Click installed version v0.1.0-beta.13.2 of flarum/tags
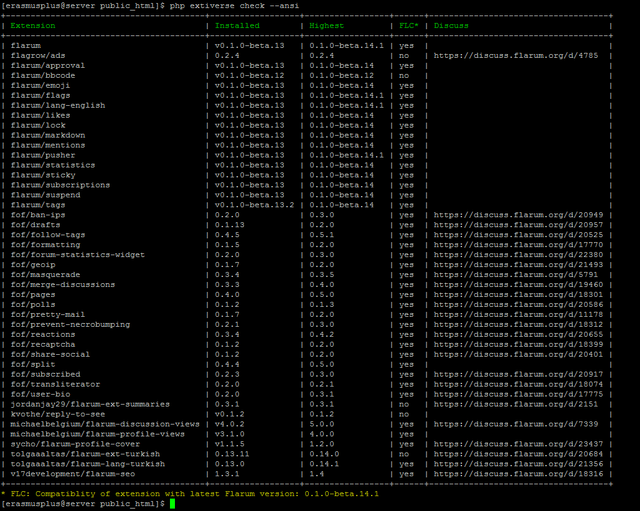The width and height of the screenshot is (640, 511). click(255, 205)
